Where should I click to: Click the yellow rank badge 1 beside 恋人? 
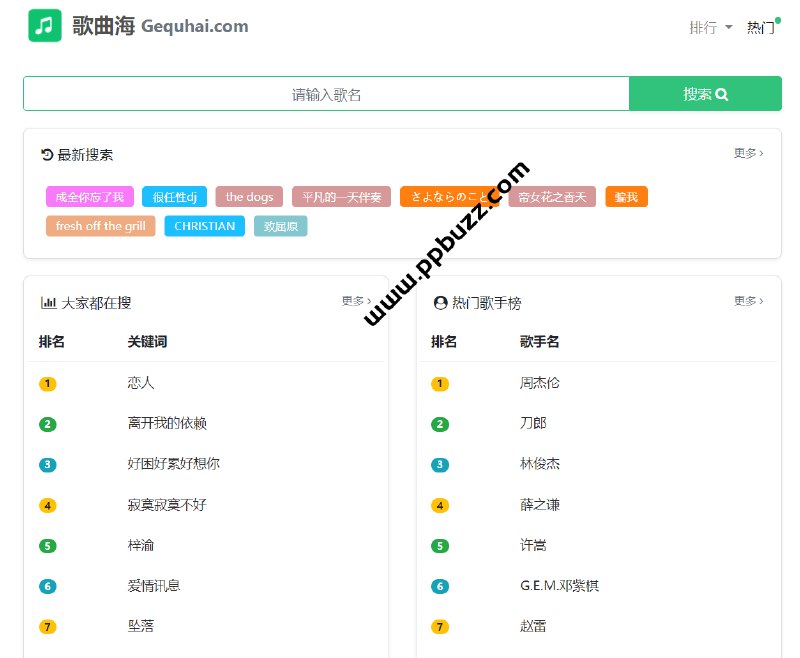click(x=48, y=383)
